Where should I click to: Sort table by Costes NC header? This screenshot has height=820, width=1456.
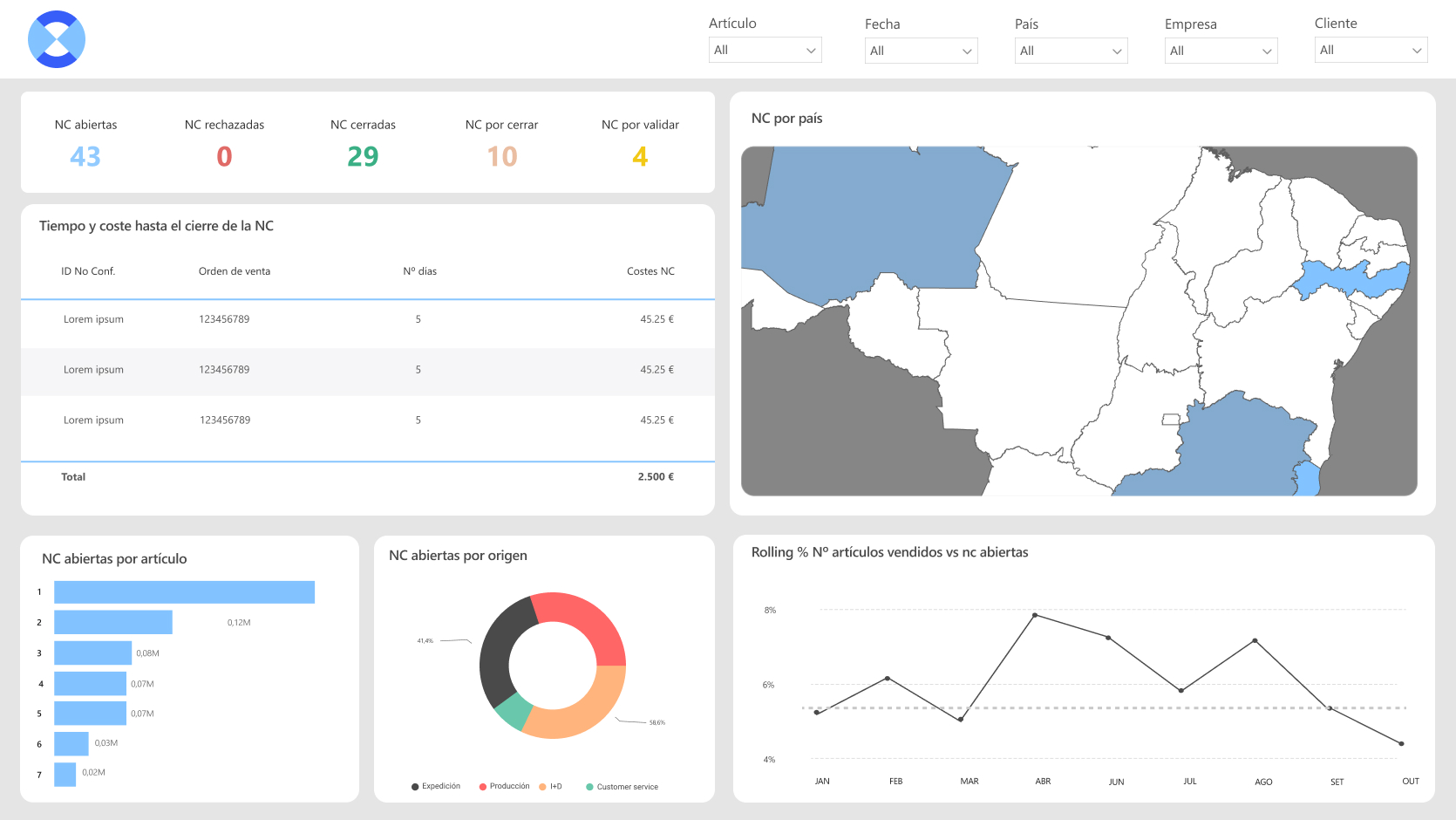pos(650,271)
